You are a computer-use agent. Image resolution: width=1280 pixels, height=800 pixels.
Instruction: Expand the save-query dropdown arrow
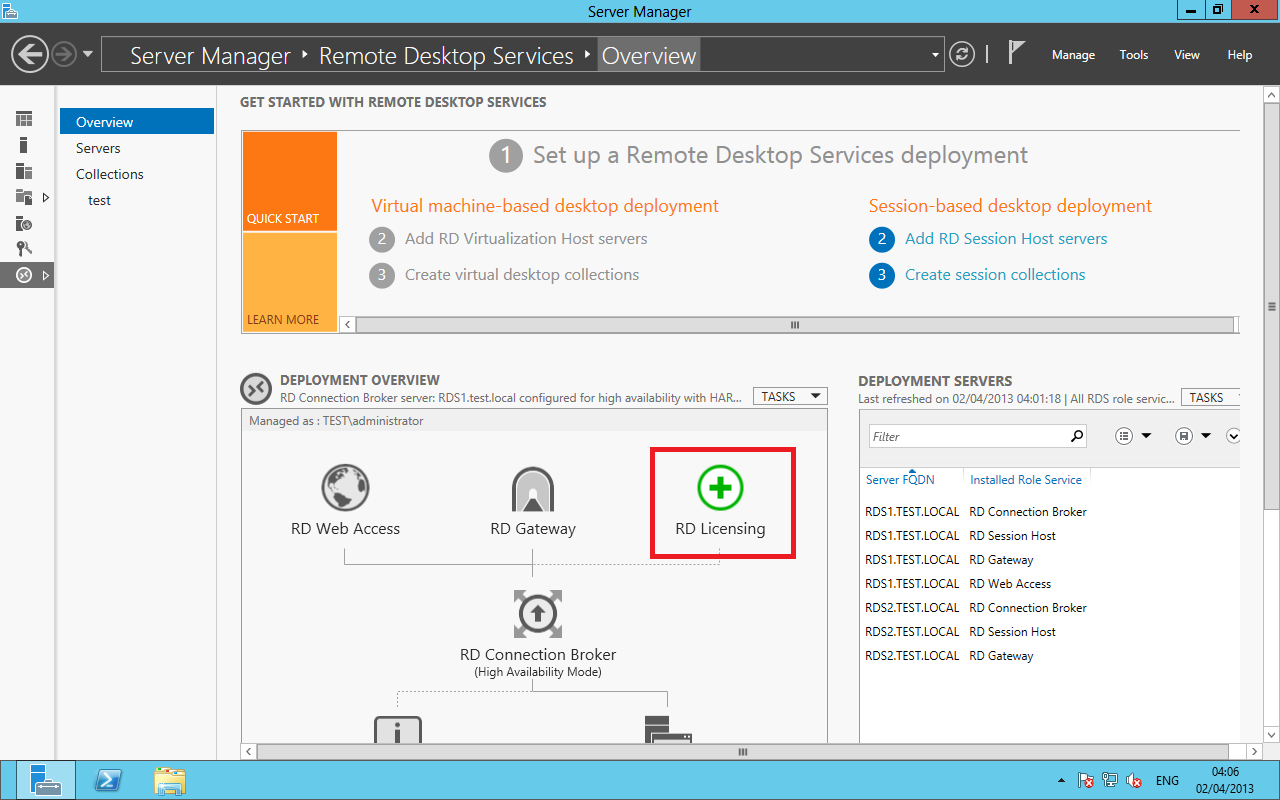click(x=1207, y=436)
